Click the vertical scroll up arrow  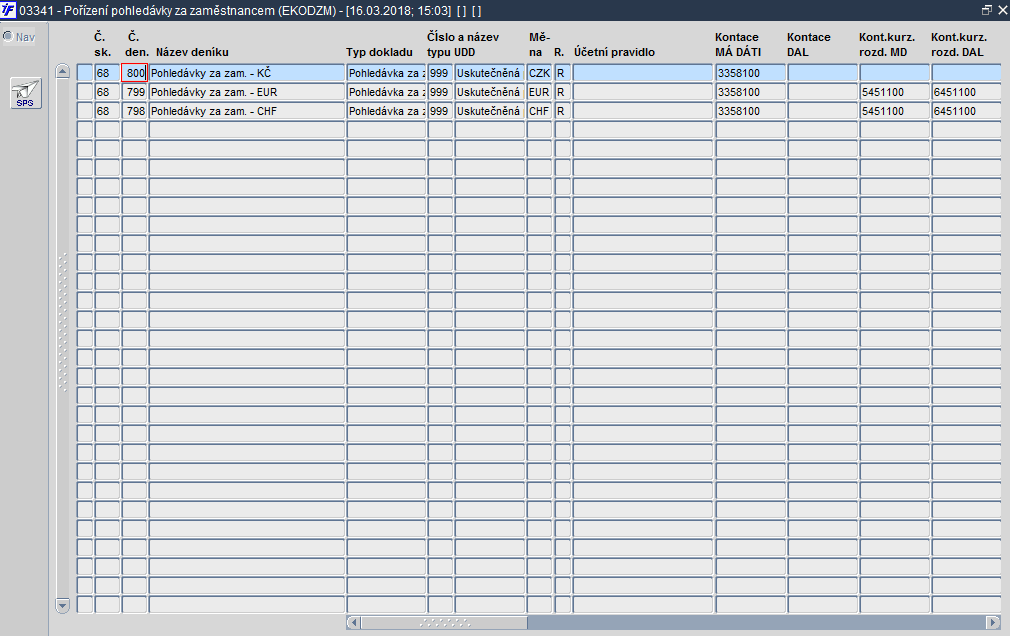[x=62, y=71]
